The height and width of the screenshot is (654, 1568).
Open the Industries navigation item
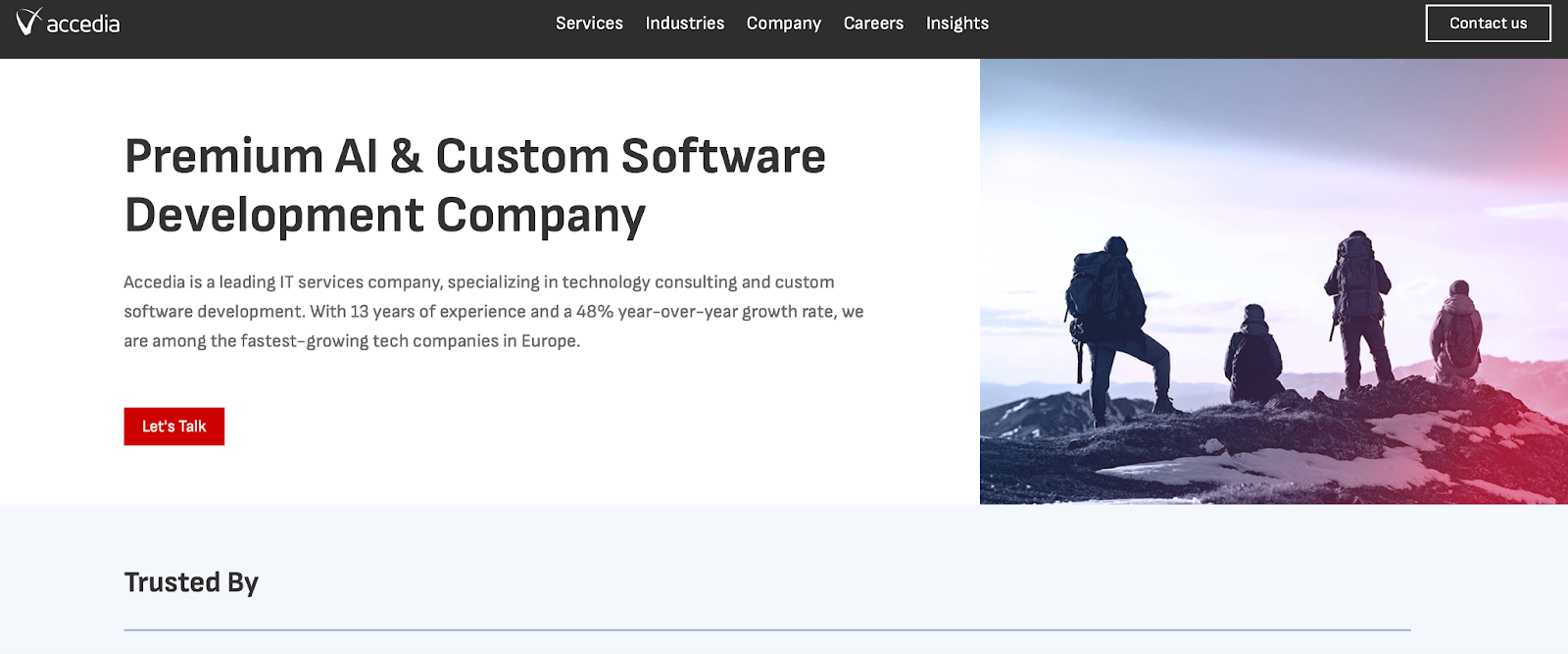pyautogui.click(x=684, y=24)
